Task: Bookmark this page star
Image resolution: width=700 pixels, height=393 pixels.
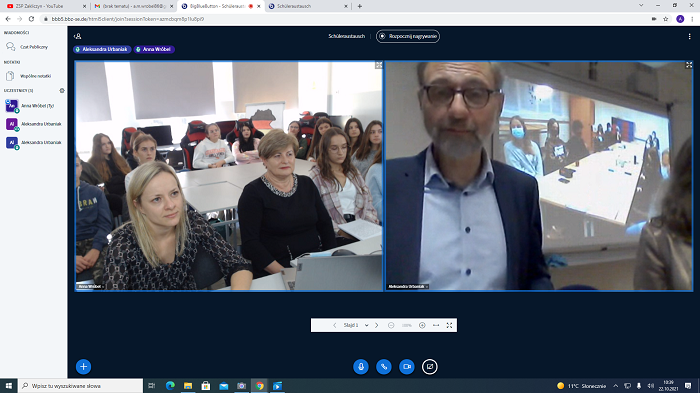Action: 666,19
